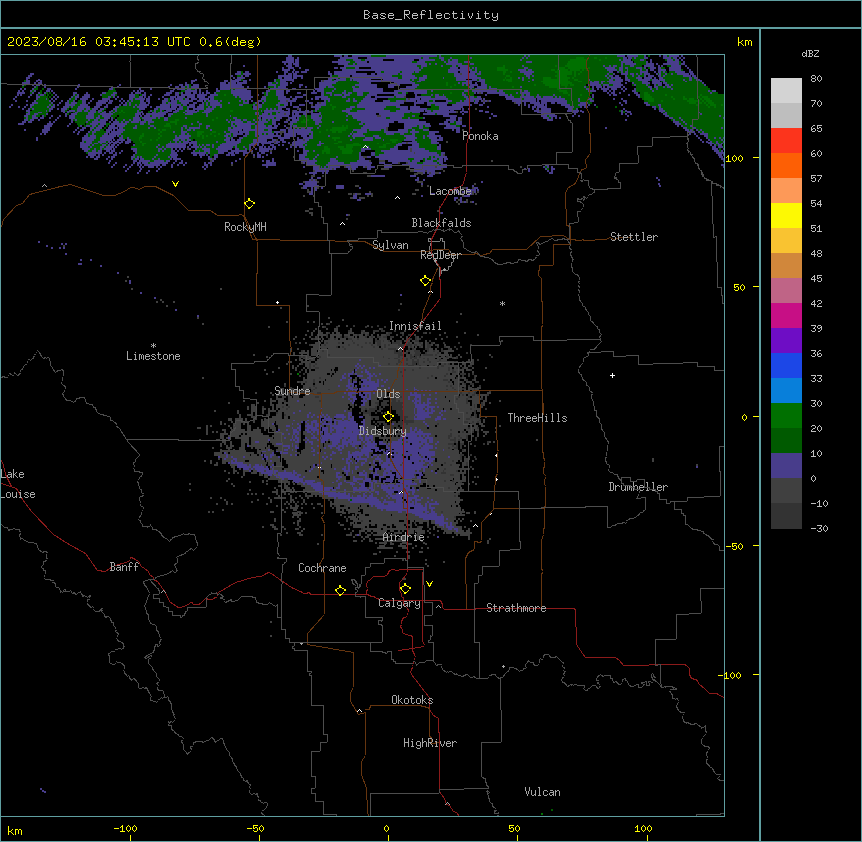
Task: Click the Cochrane label
Action: (322, 568)
